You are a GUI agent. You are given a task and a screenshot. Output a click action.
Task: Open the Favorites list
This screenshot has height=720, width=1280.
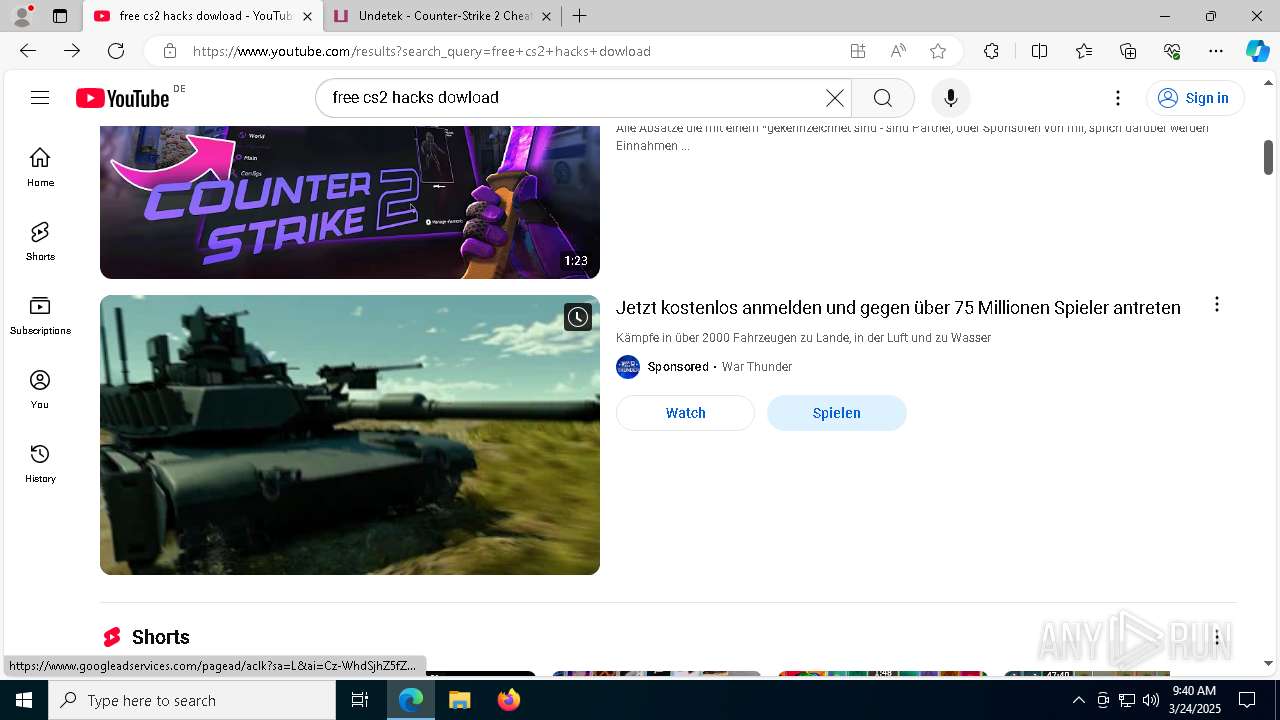click(x=1084, y=51)
